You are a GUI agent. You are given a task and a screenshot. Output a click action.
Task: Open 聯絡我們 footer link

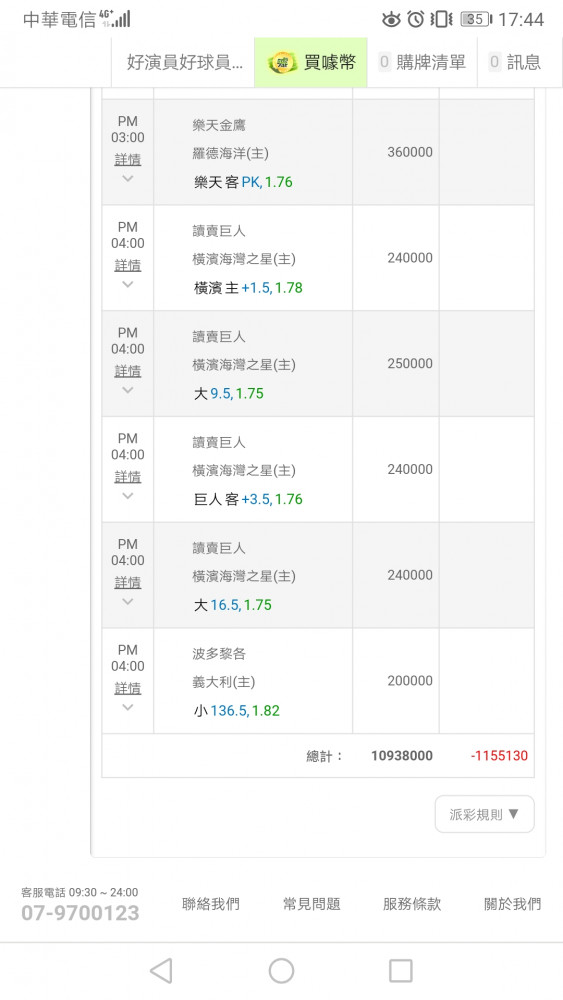coord(210,904)
